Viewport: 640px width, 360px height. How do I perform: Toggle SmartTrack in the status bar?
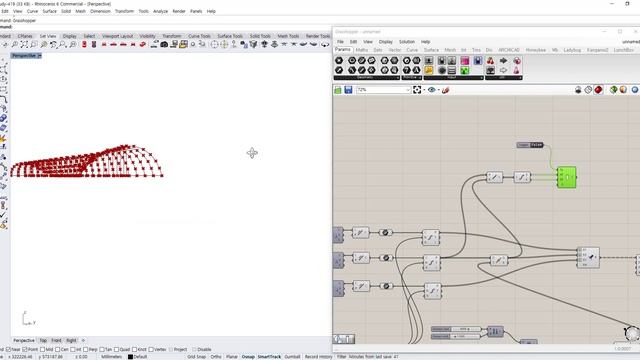(269, 357)
